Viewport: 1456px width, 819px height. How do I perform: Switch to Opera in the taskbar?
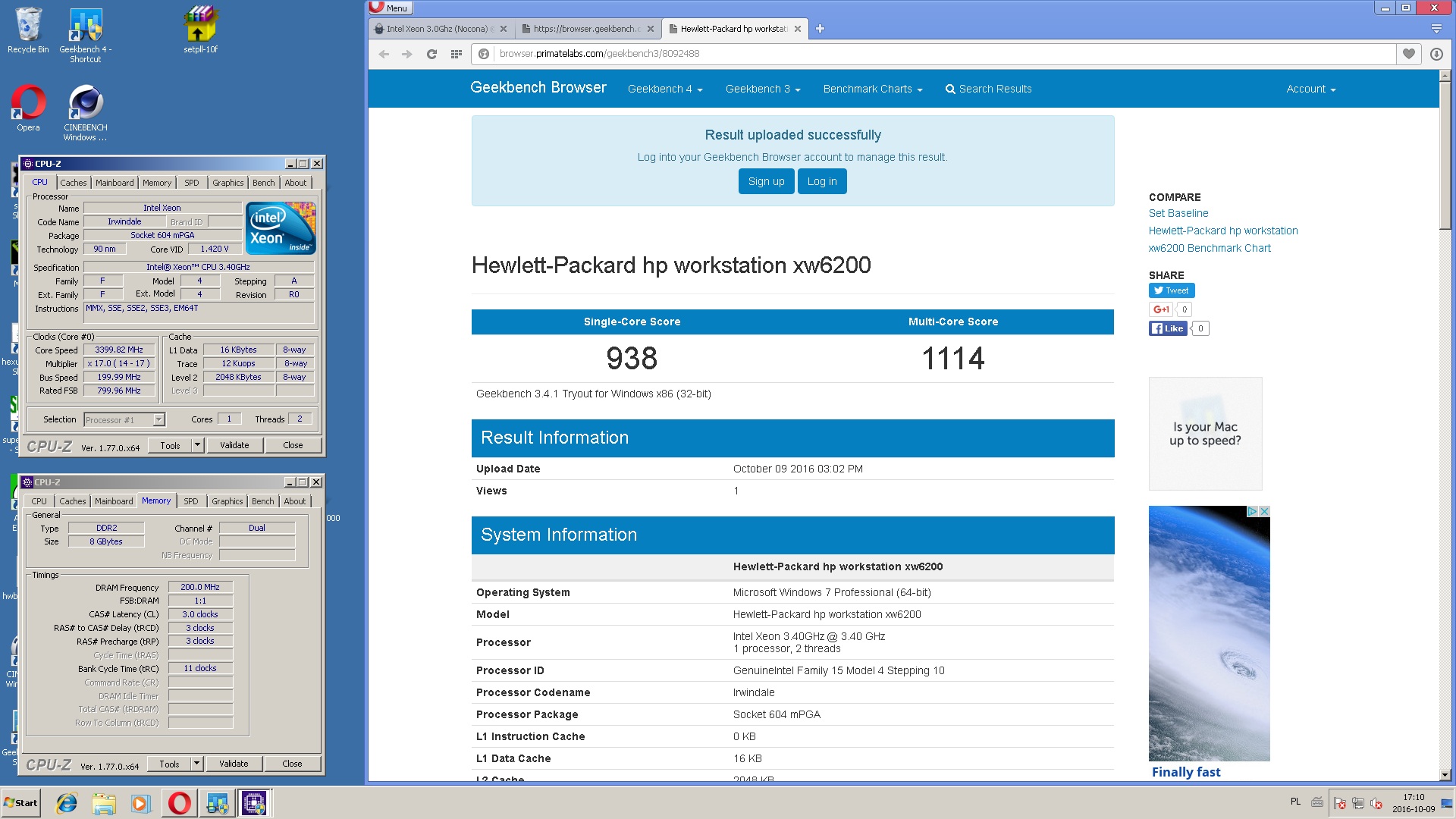(x=180, y=803)
